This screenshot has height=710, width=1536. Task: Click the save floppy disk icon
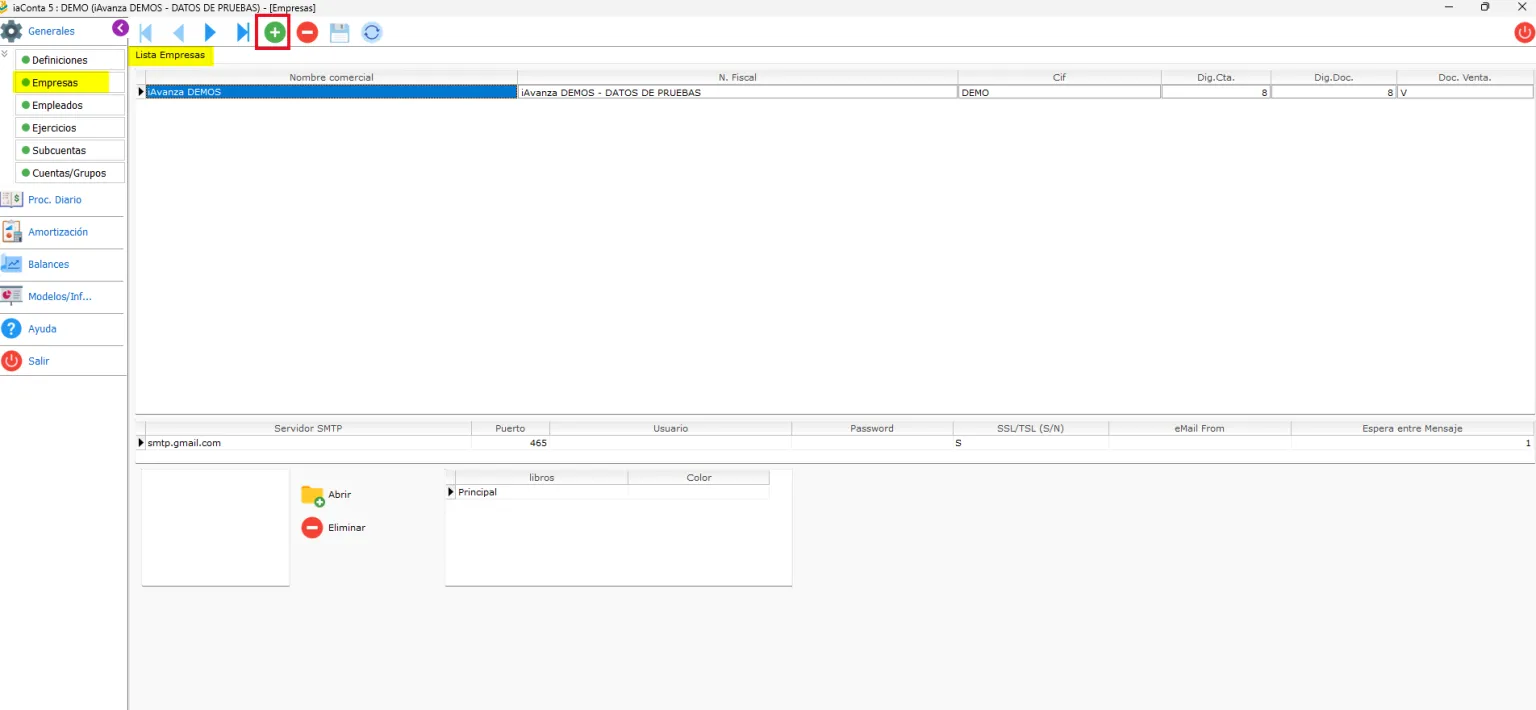pos(339,33)
